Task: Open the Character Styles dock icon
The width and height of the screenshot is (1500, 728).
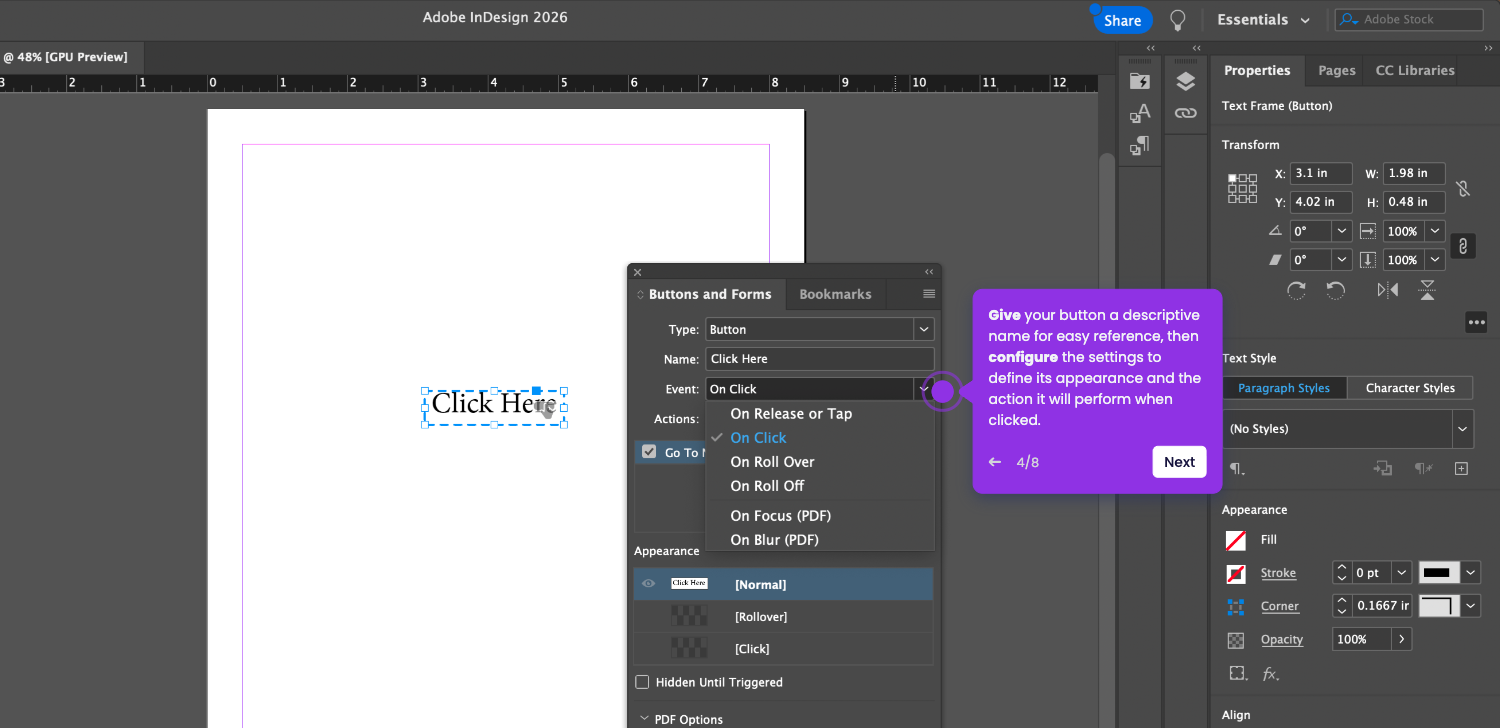Action: [x=1140, y=113]
